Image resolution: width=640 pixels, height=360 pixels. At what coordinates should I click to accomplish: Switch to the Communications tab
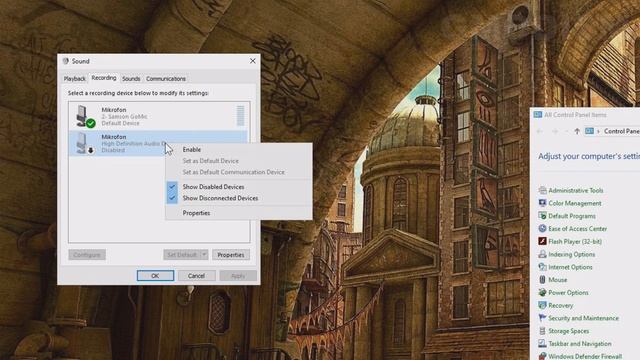tap(166, 78)
